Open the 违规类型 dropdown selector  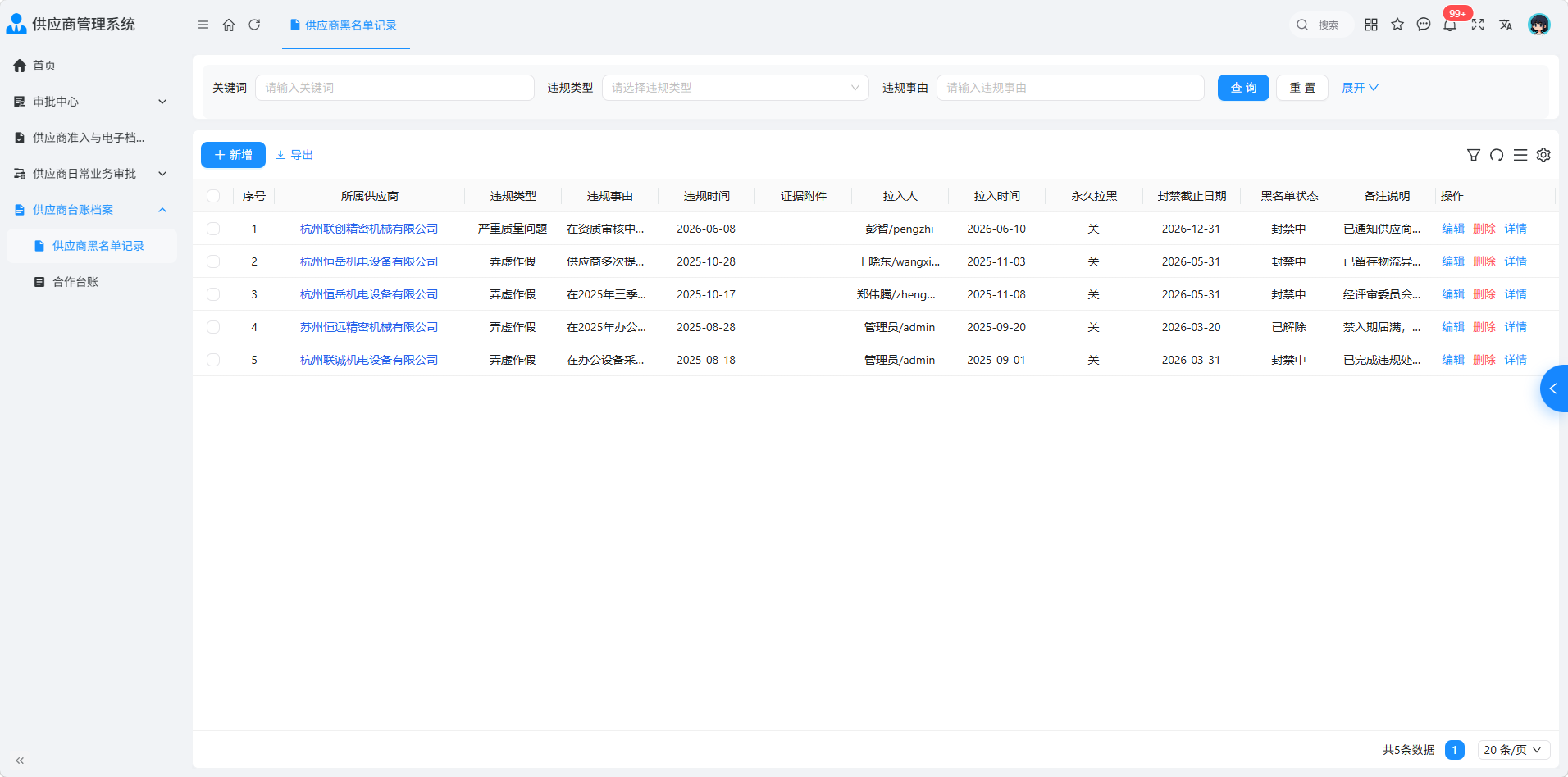tap(735, 88)
